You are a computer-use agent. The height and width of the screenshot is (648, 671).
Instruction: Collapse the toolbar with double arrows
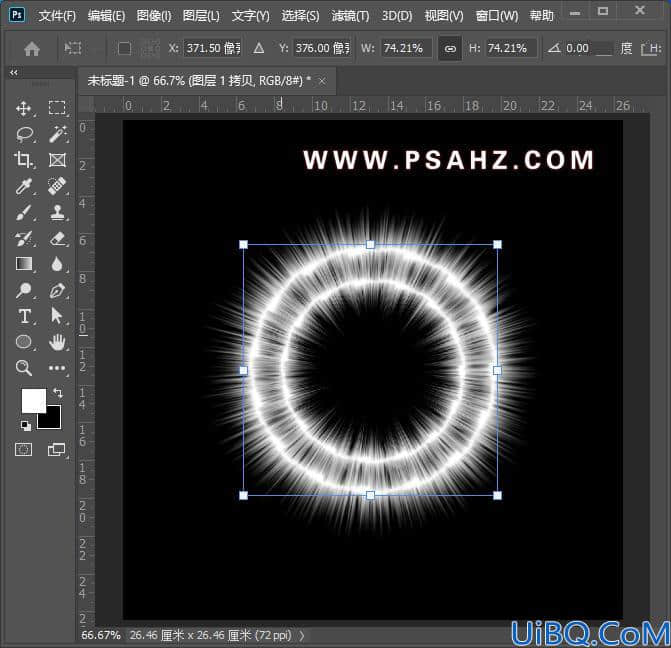click(x=14, y=72)
